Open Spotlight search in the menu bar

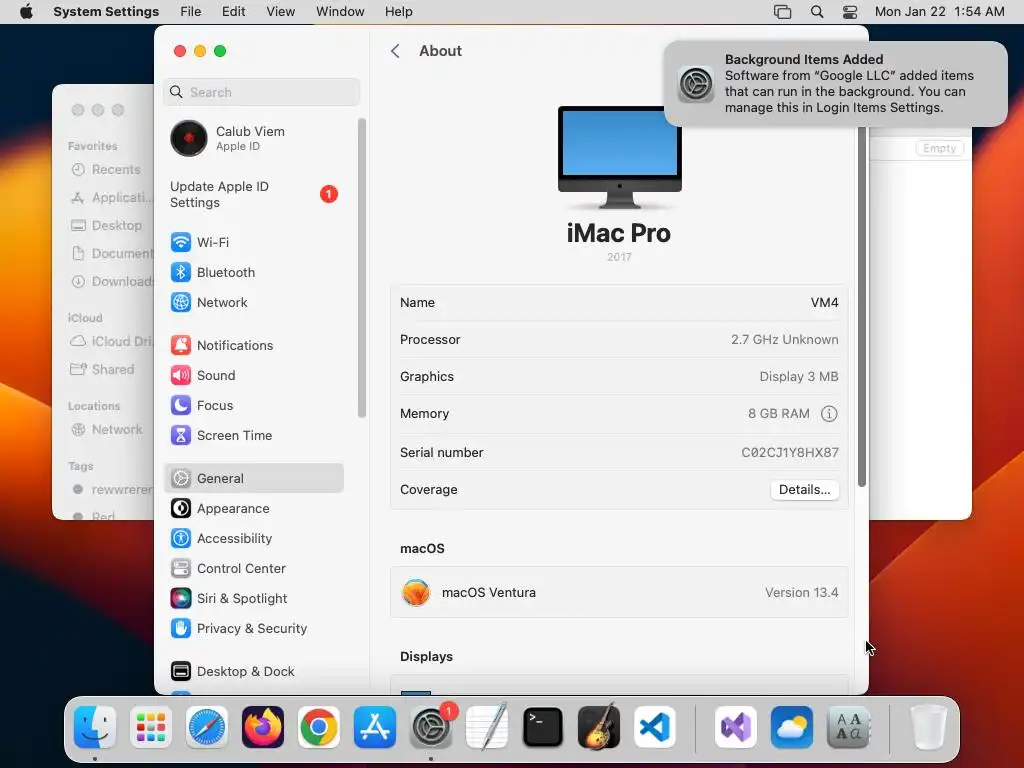click(x=816, y=12)
